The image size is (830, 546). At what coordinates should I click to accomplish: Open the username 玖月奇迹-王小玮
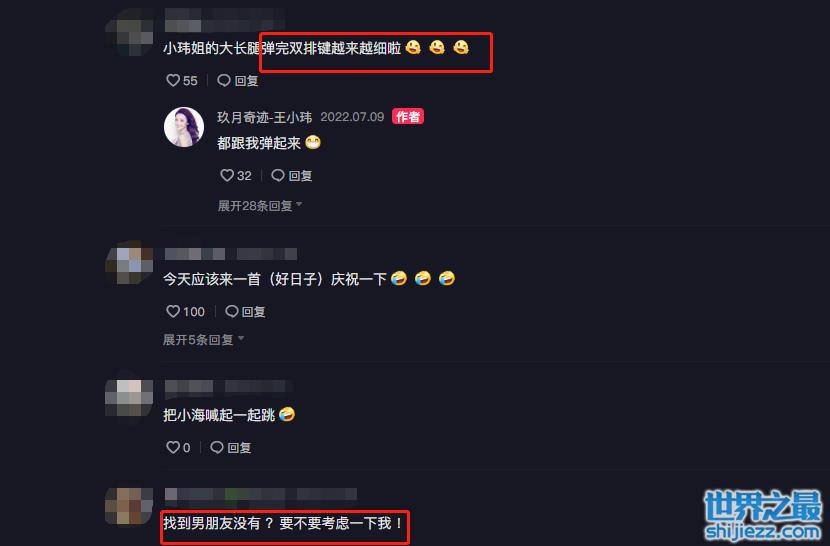coord(265,117)
